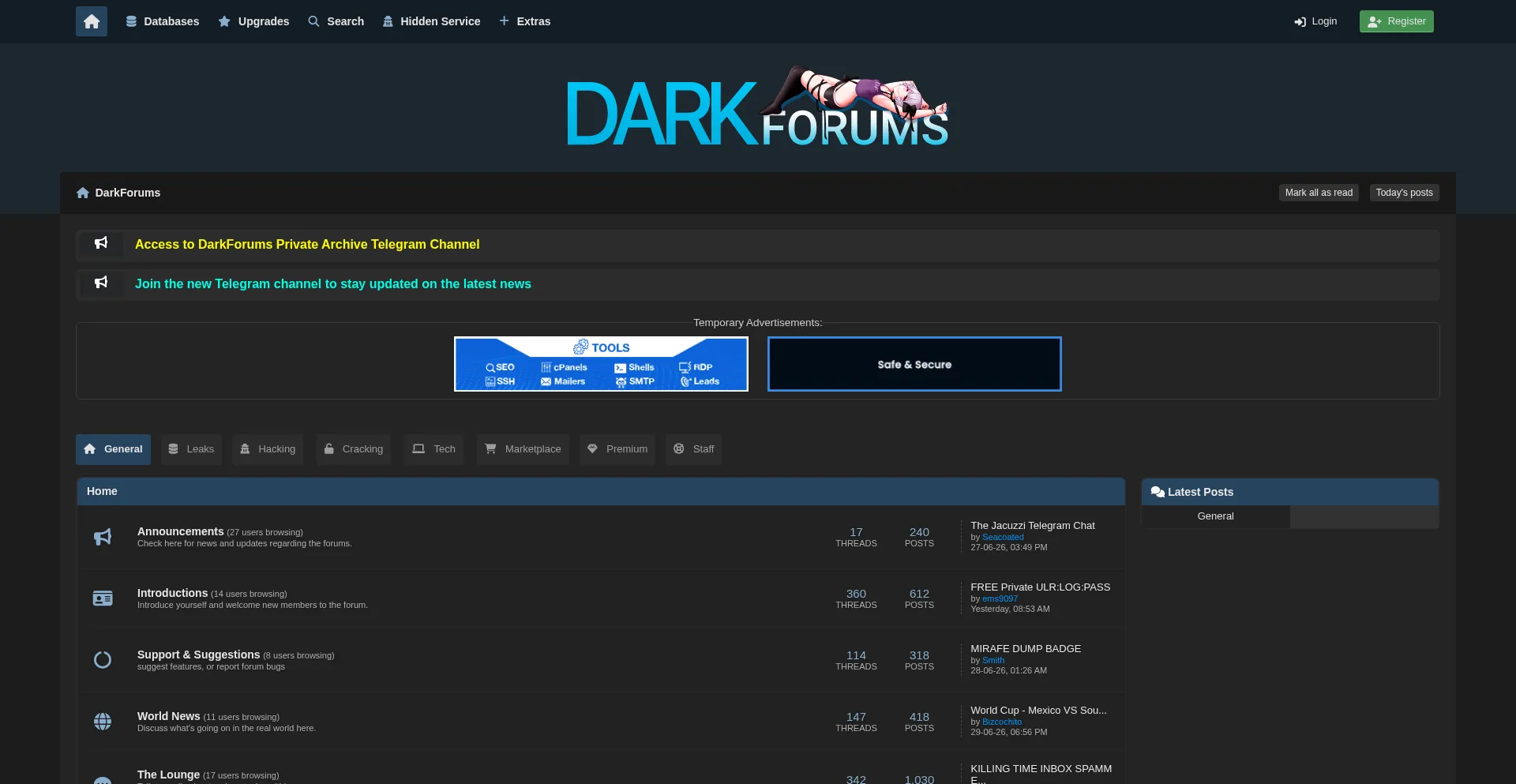The width and height of the screenshot is (1516, 784).
Task: Select the Leaks category tab
Action: 191,449
